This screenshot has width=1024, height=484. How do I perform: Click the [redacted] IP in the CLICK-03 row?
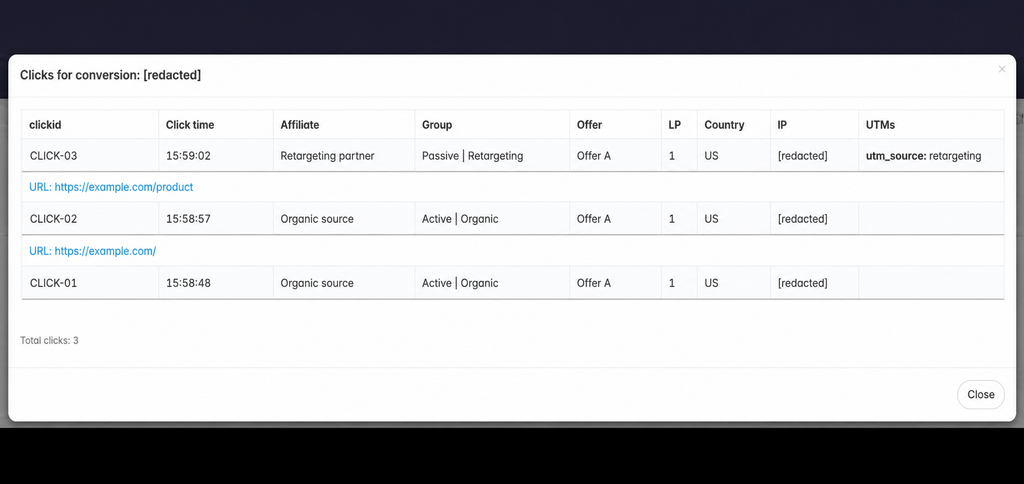(x=803, y=156)
